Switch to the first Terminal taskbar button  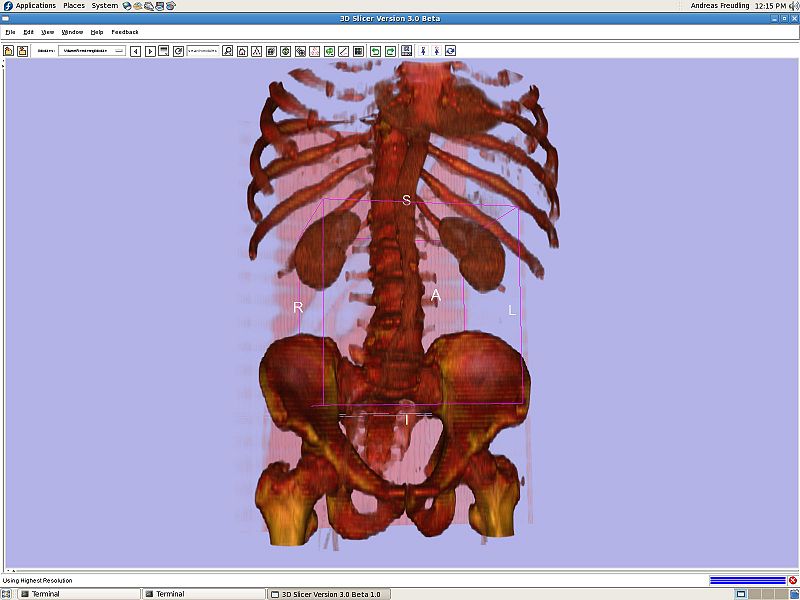75,594
